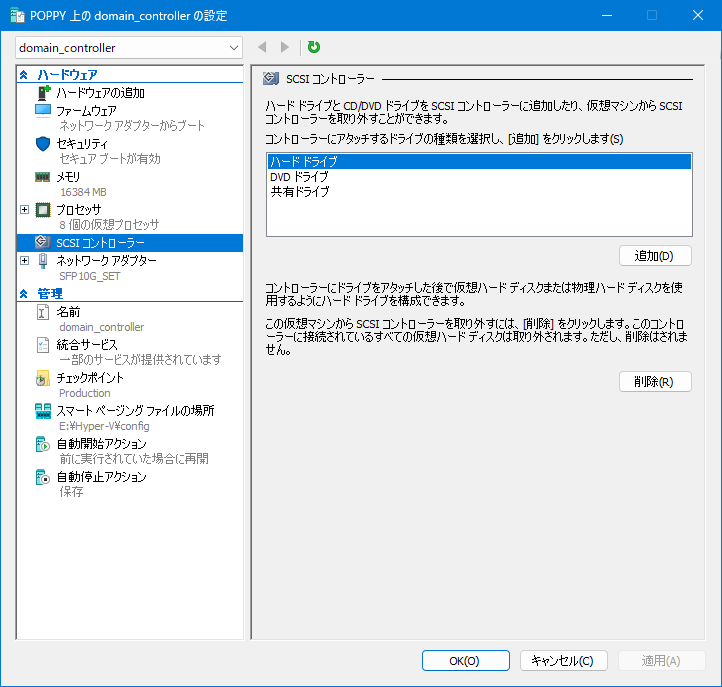Open 統合サービス settings item

[87, 345]
